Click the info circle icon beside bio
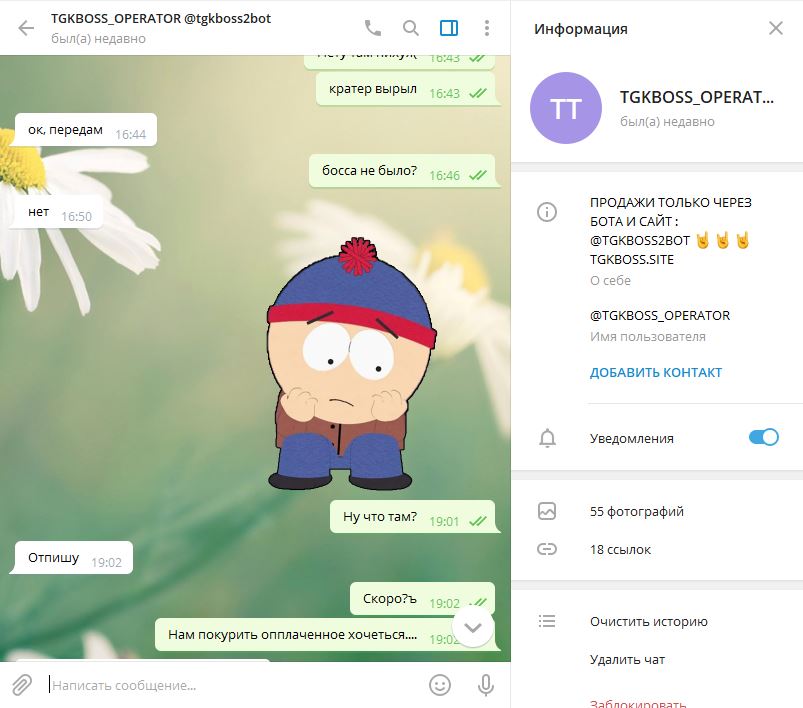This screenshot has width=803, height=708. coord(547,212)
